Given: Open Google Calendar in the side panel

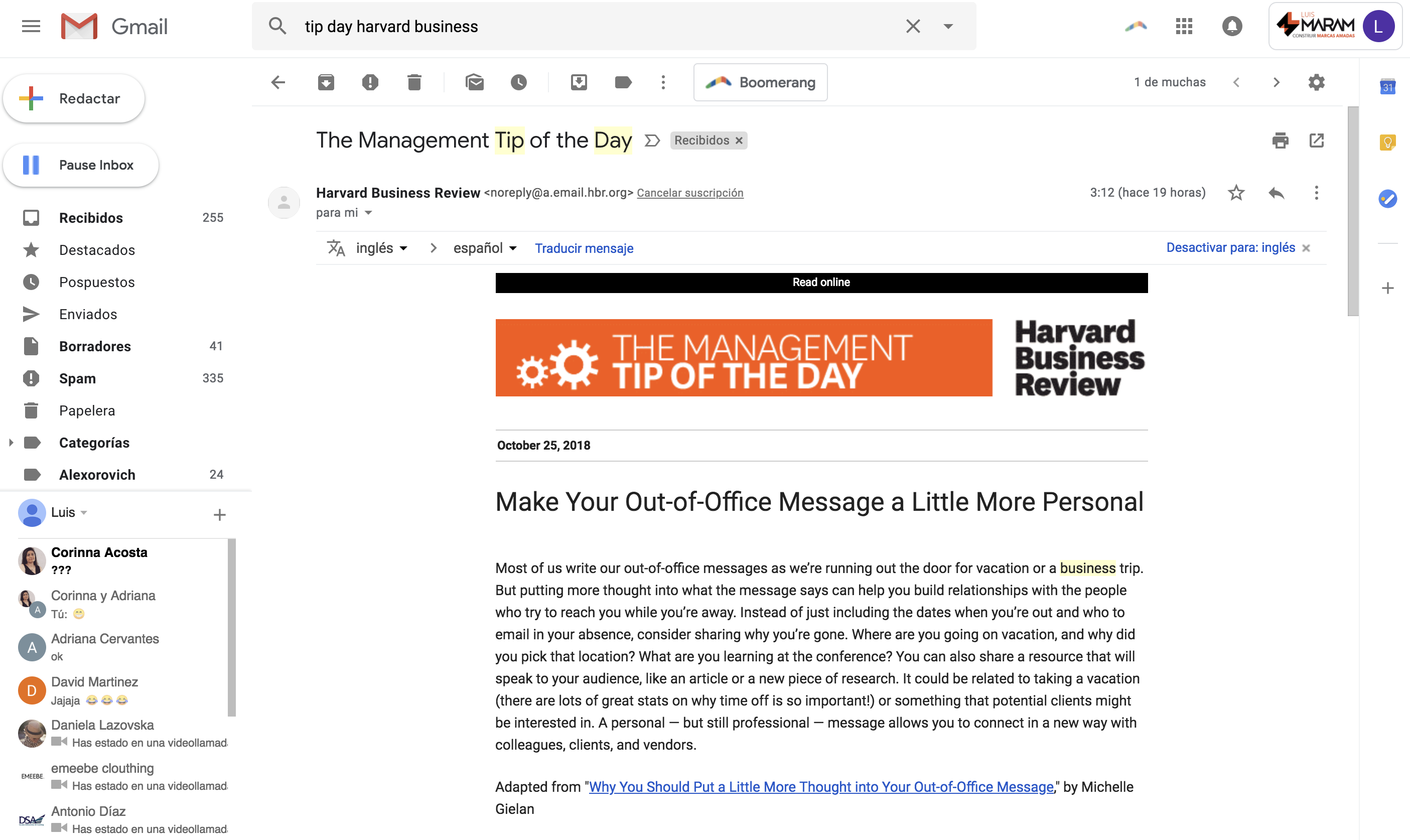Looking at the screenshot, I should click(1387, 86).
